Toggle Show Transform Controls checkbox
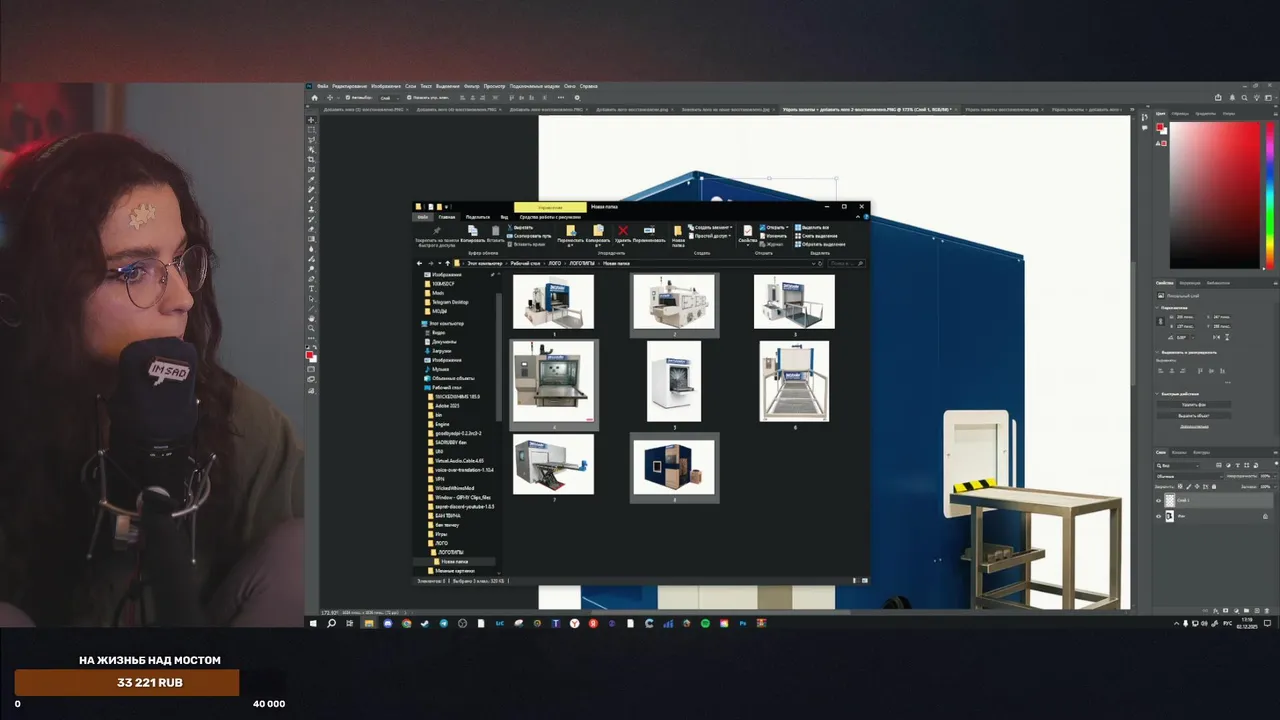1280x720 pixels. (409, 97)
